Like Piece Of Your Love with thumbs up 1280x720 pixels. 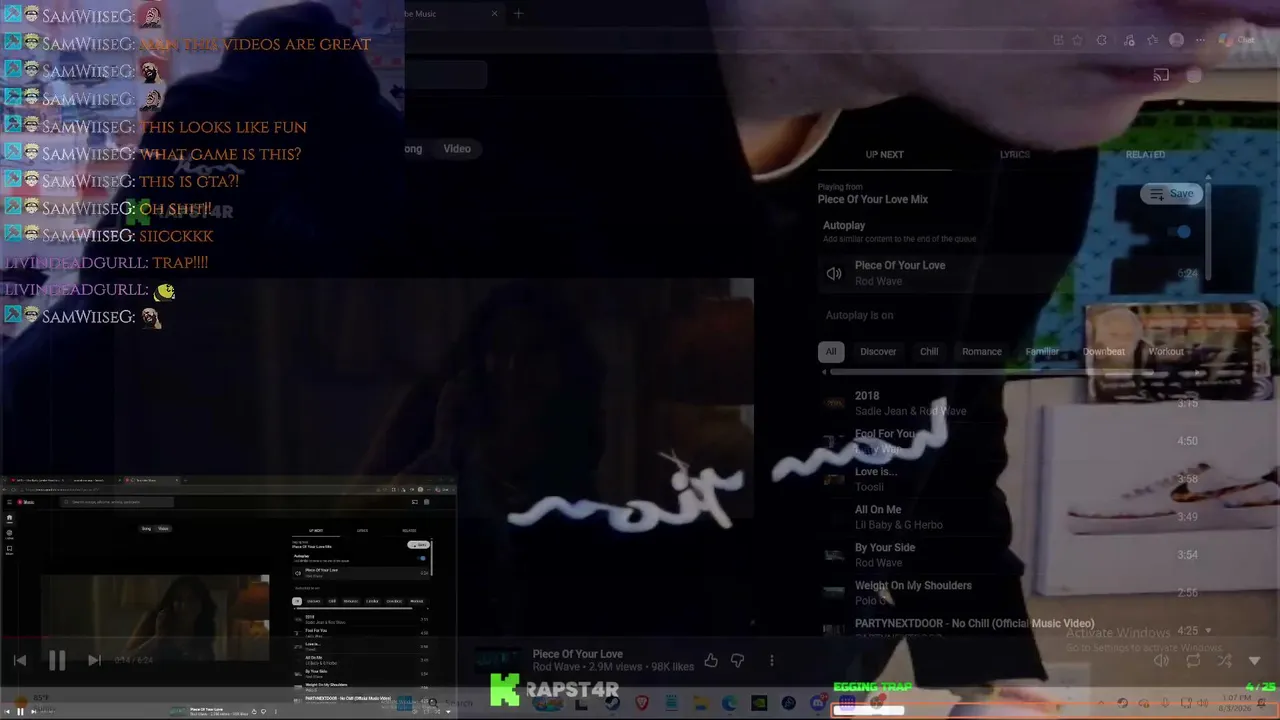click(x=711, y=660)
